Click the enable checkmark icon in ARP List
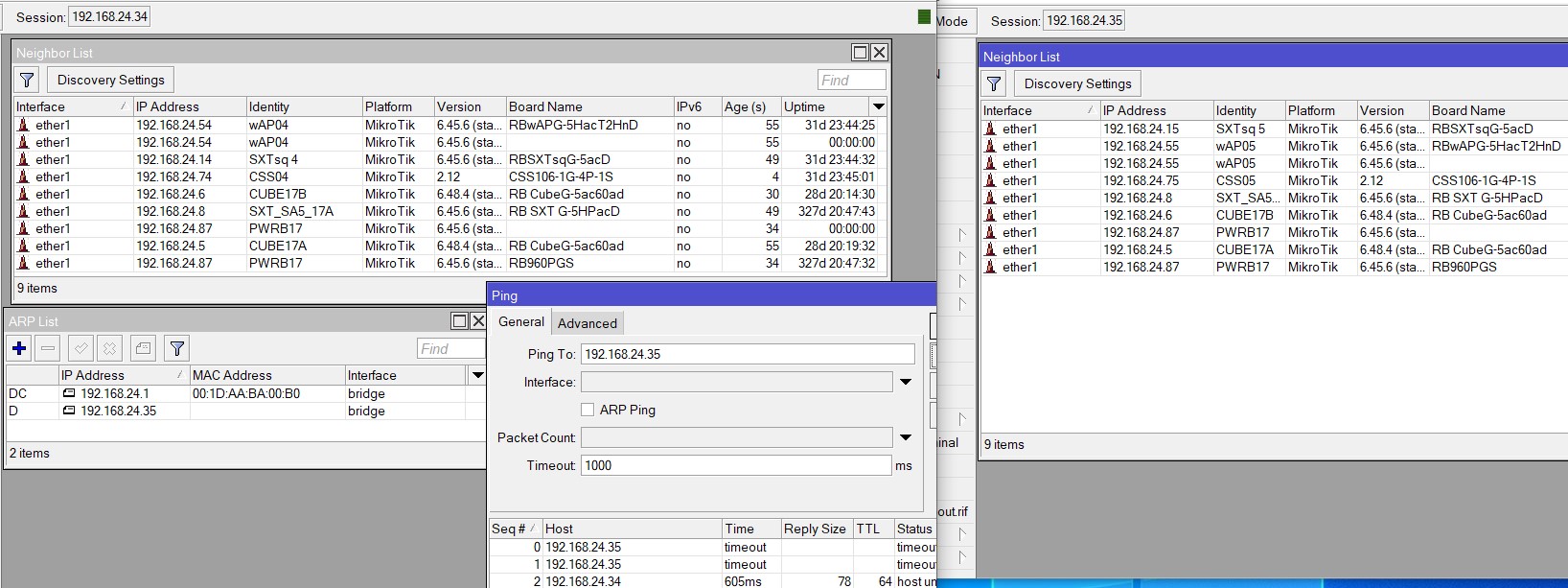This screenshot has width=1568, height=588. (x=81, y=348)
